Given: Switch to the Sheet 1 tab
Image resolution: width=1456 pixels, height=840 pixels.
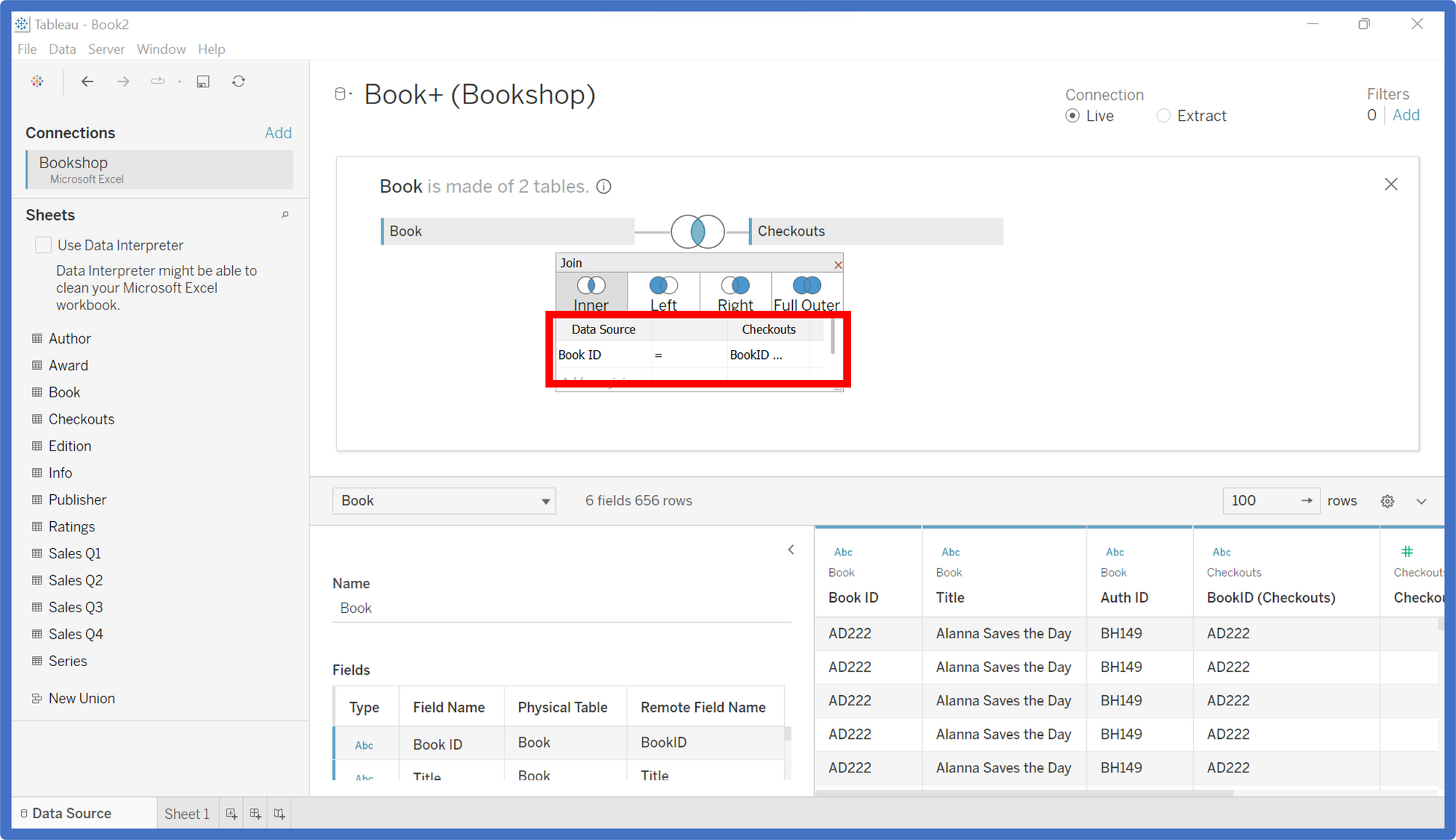Looking at the screenshot, I should 186,814.
